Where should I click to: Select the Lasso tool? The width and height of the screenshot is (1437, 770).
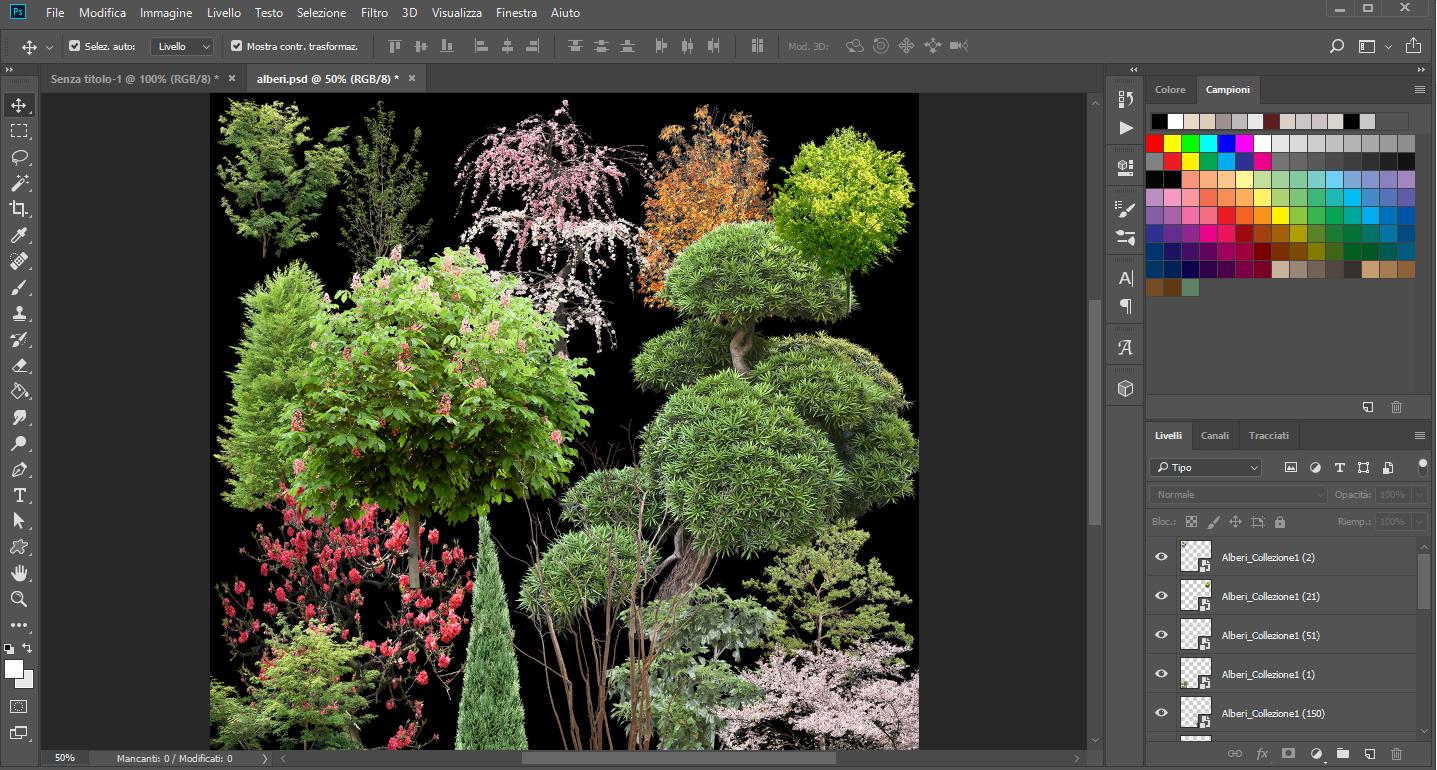point(20,157)
